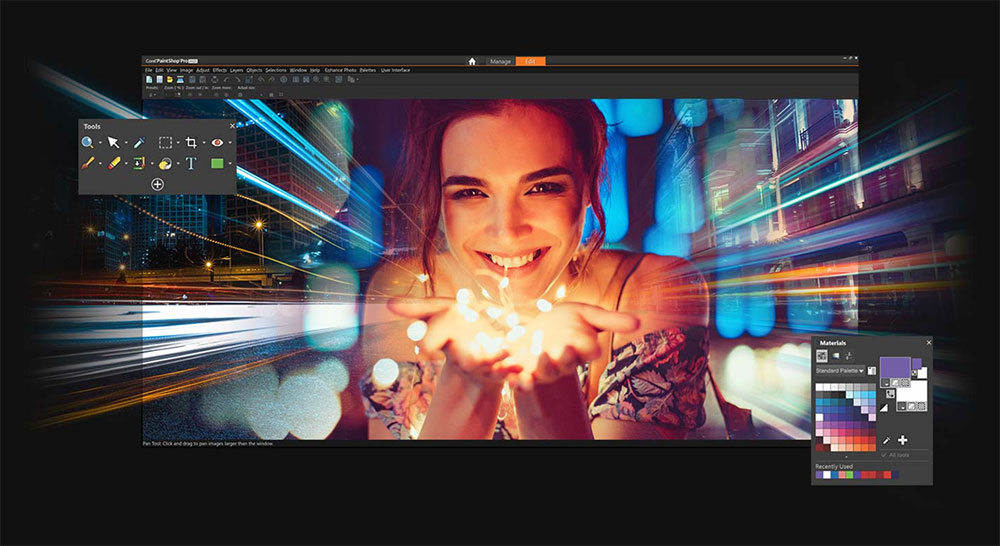
Task: Open the Selections menu
Action: point(276,70)
